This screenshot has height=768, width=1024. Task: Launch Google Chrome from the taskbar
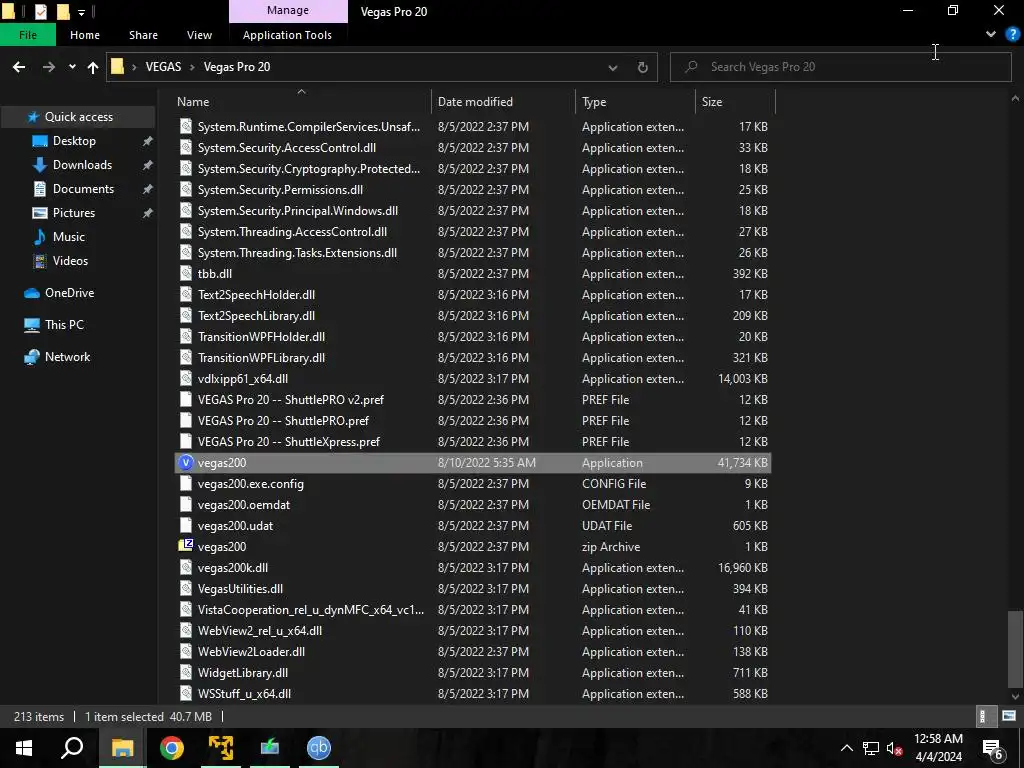(x=172, y=748)
